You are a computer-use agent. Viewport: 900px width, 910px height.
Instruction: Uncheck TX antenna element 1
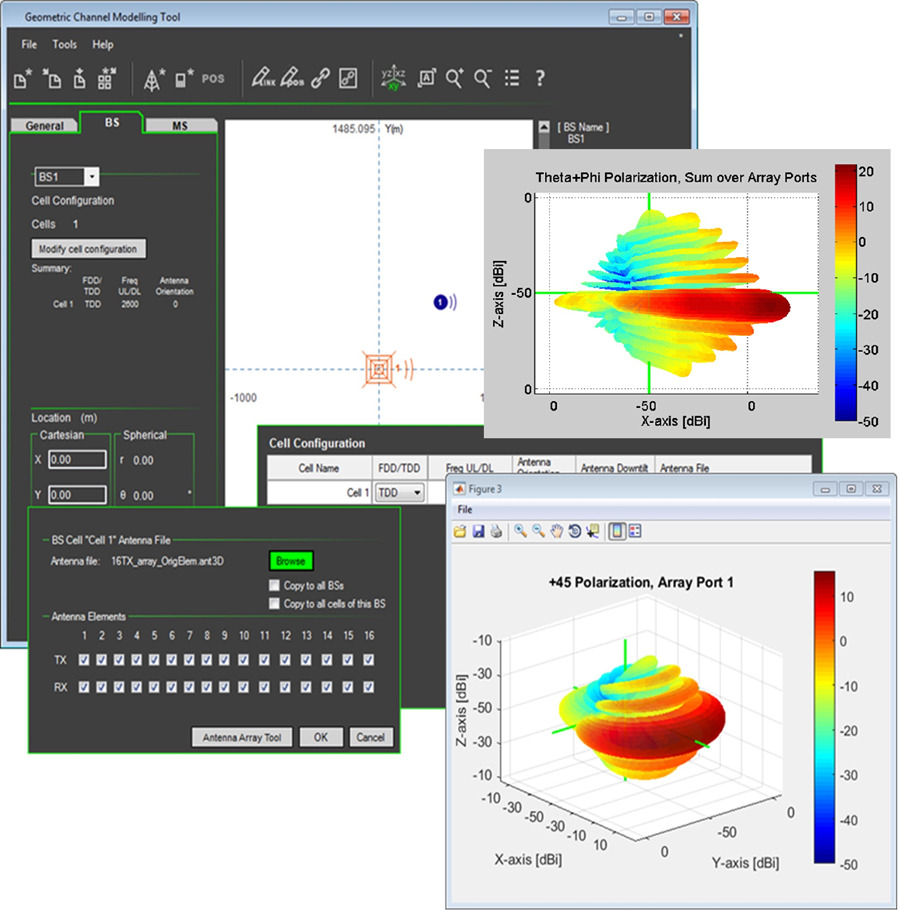[x=85, y=659]
